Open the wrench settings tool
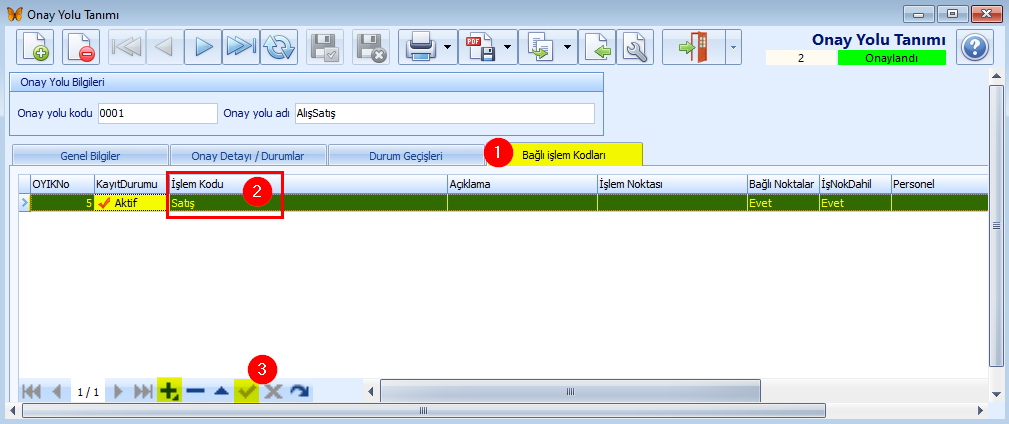This screenshot has width=1009, height=424. (634, 47)
